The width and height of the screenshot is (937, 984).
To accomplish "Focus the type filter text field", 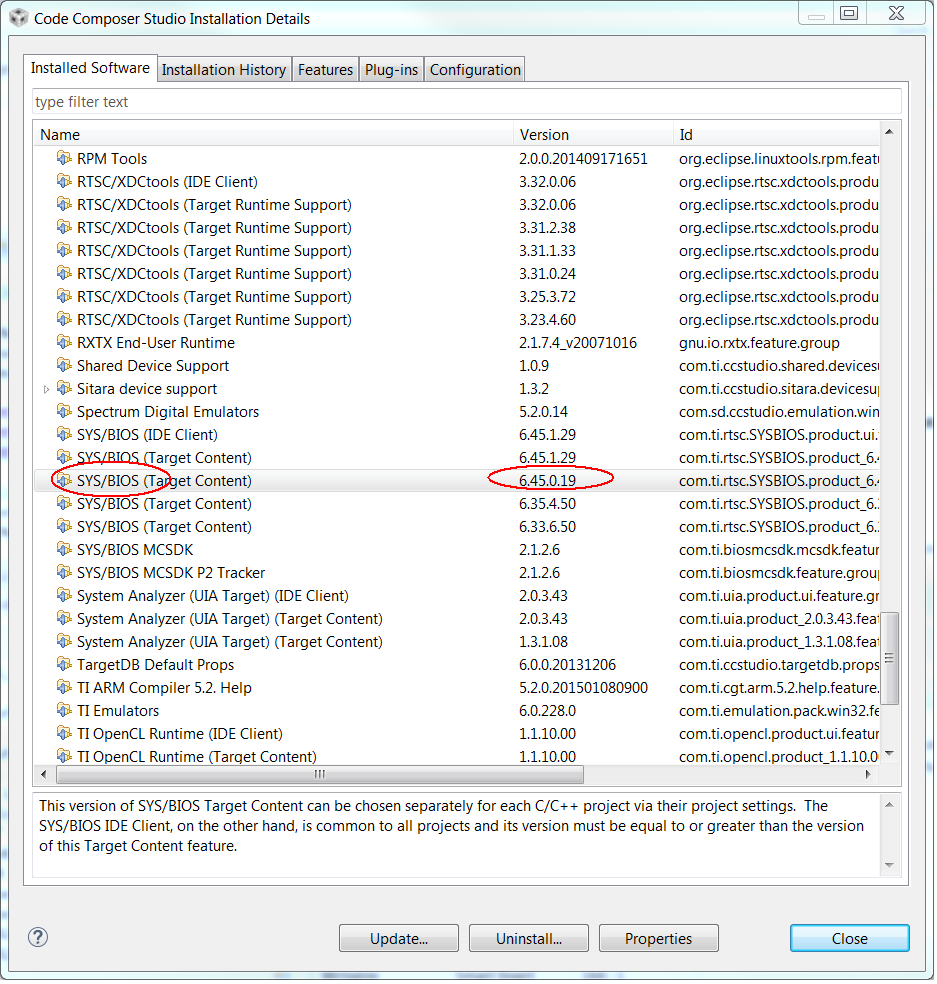I will tap(467, 102).
